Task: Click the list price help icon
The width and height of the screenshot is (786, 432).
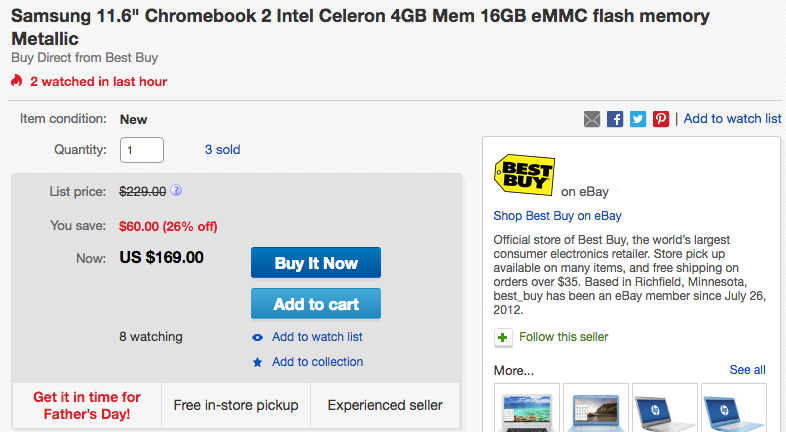Action: (x=176, y=190)
